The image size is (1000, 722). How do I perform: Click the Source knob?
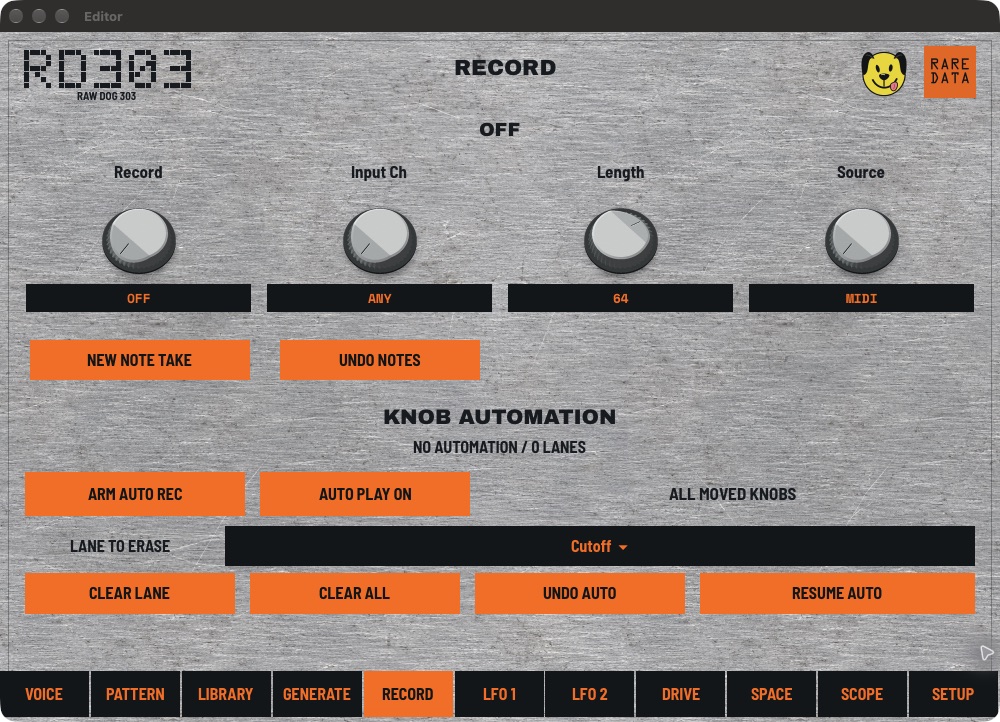pyautogui.click(x=862, y=240)
